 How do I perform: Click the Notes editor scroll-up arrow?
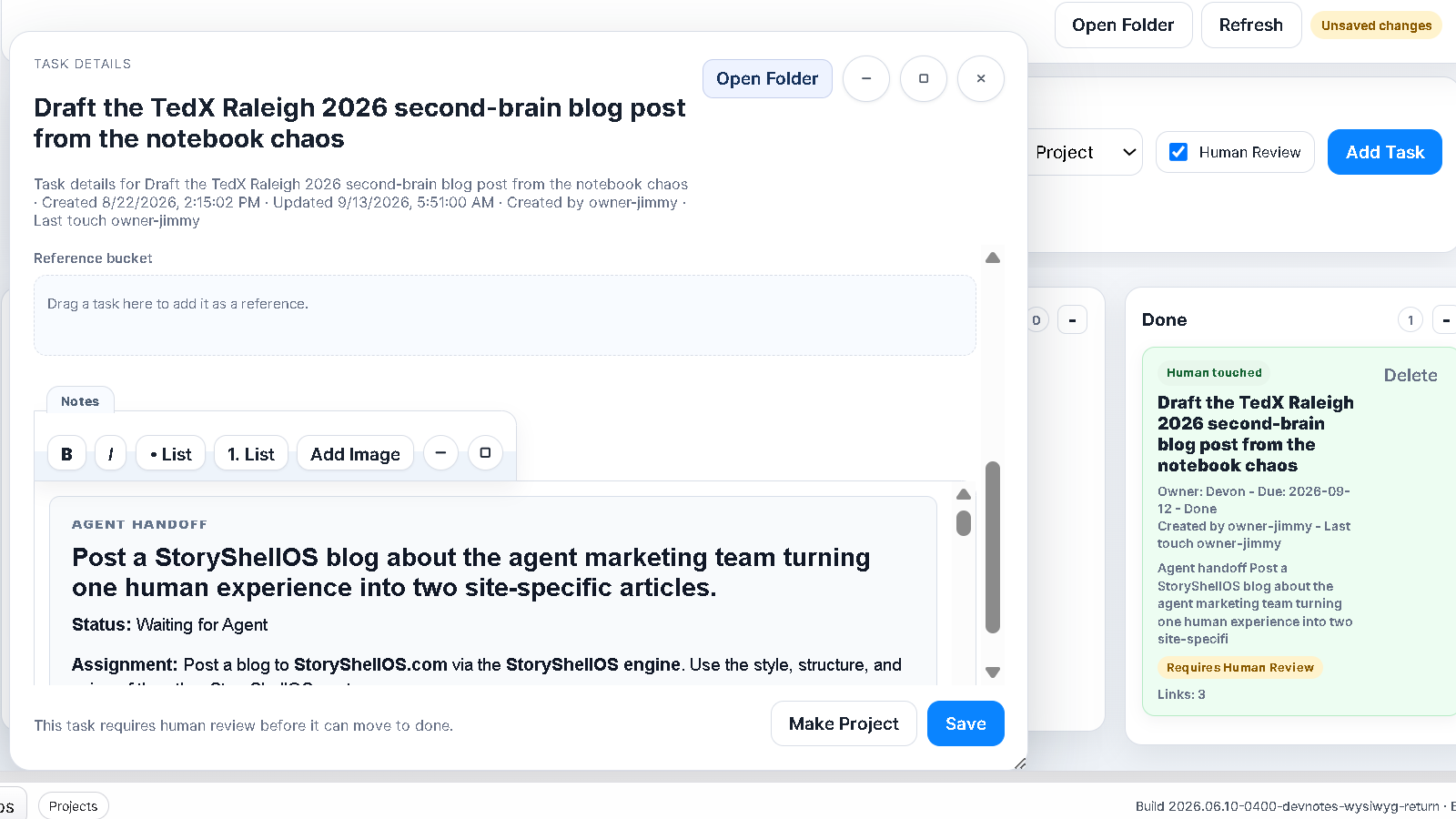click(x=964, y=494)
